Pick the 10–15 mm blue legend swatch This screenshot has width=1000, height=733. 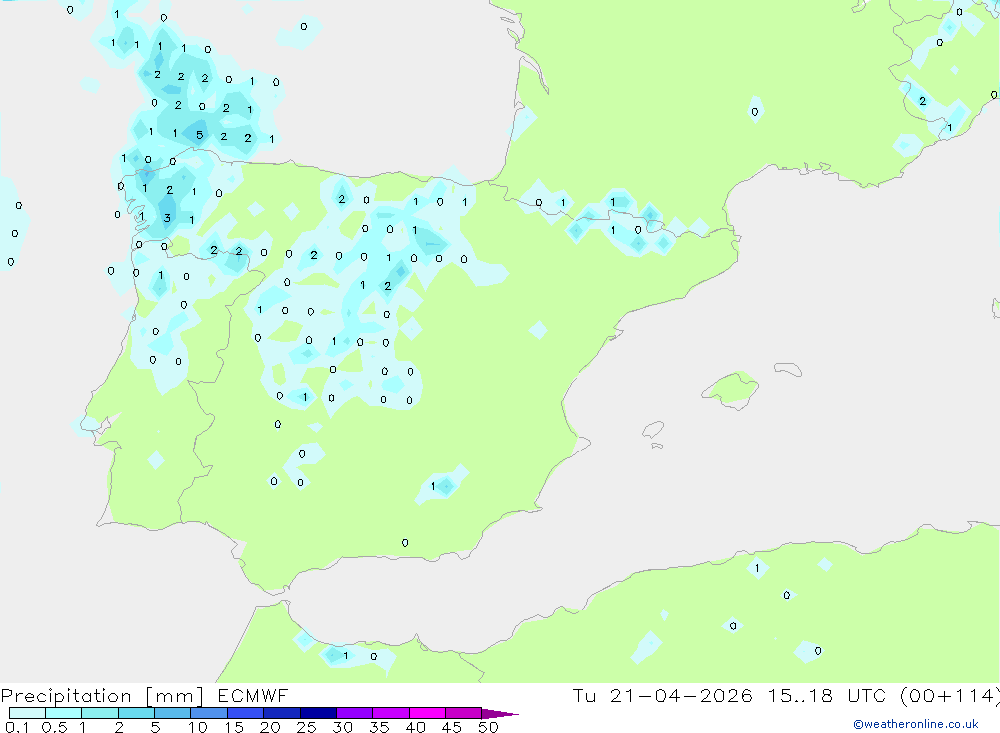point(209,713)
